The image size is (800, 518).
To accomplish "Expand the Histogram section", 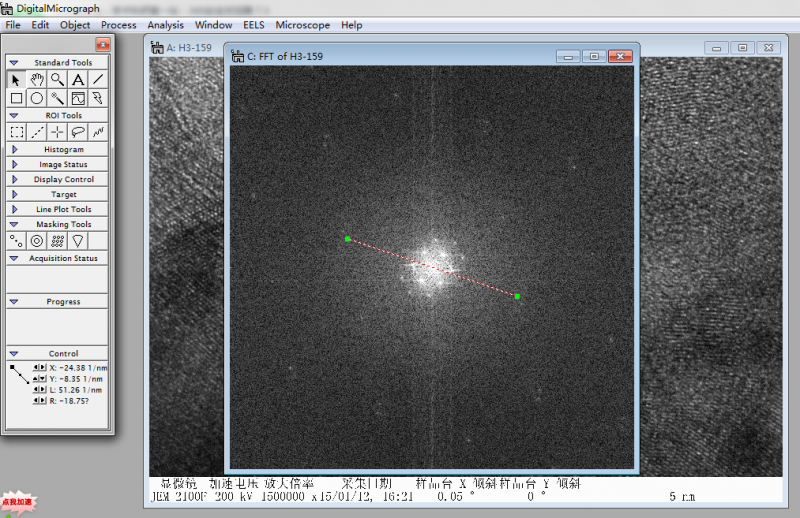I will click(x=14, y=150).
